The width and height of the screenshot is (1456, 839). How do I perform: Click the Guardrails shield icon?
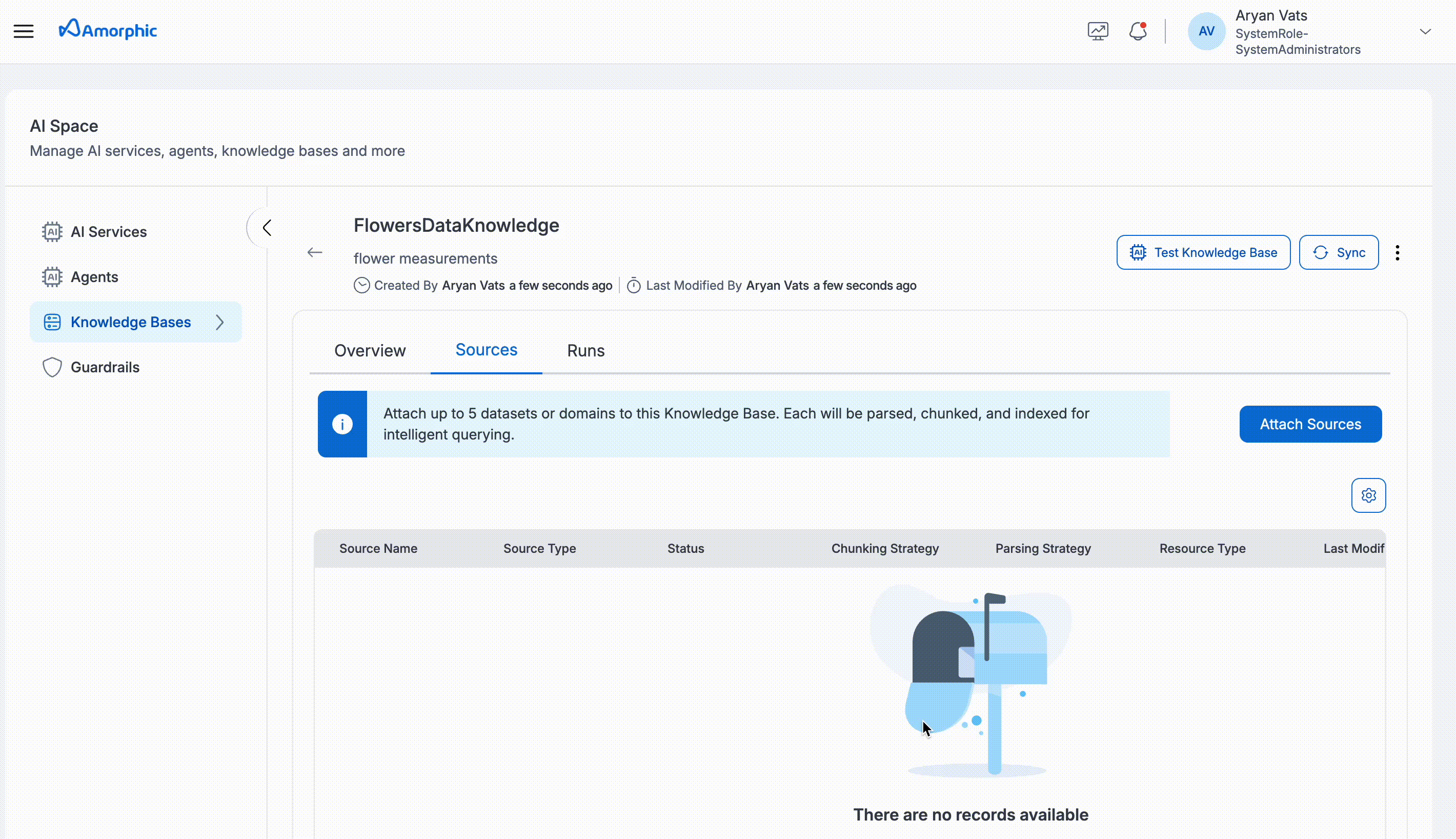[x=52, y=367]
